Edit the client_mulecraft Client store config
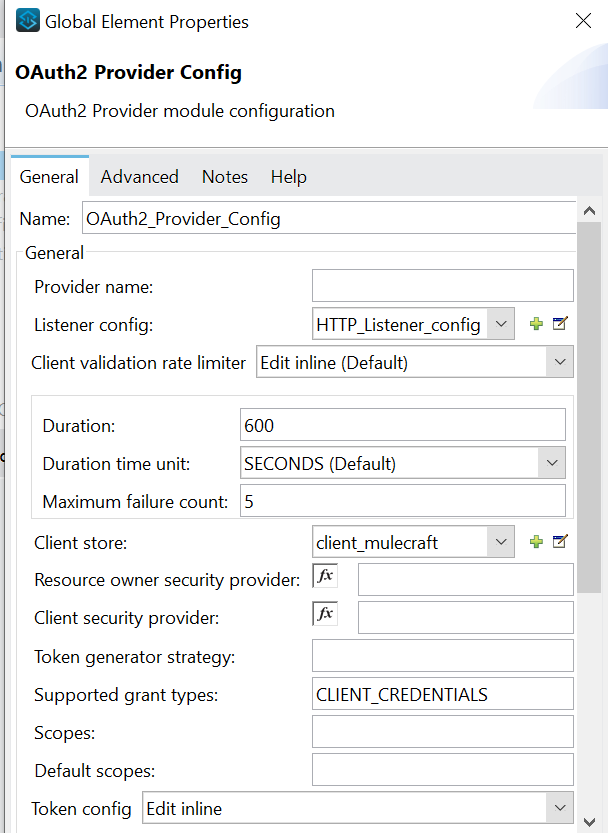608x833 pixels. (x=560, y=542)
